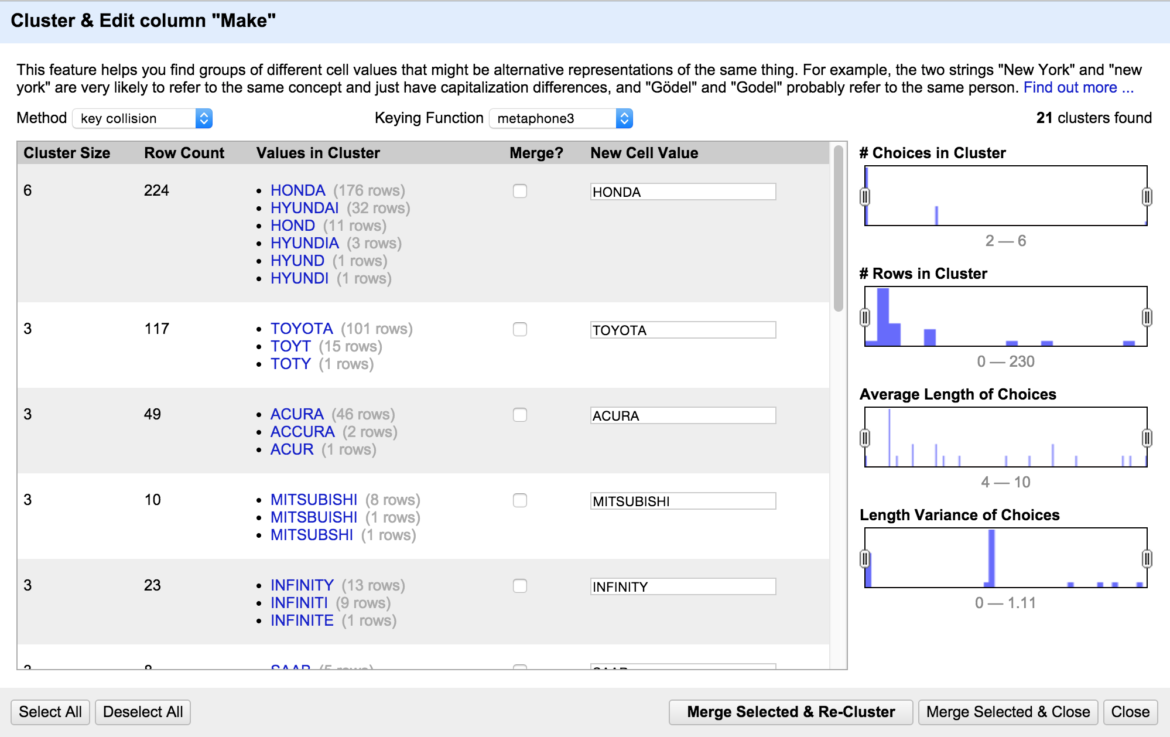Click the TOYT value link

pyautogui.click(x=290, y=346)
